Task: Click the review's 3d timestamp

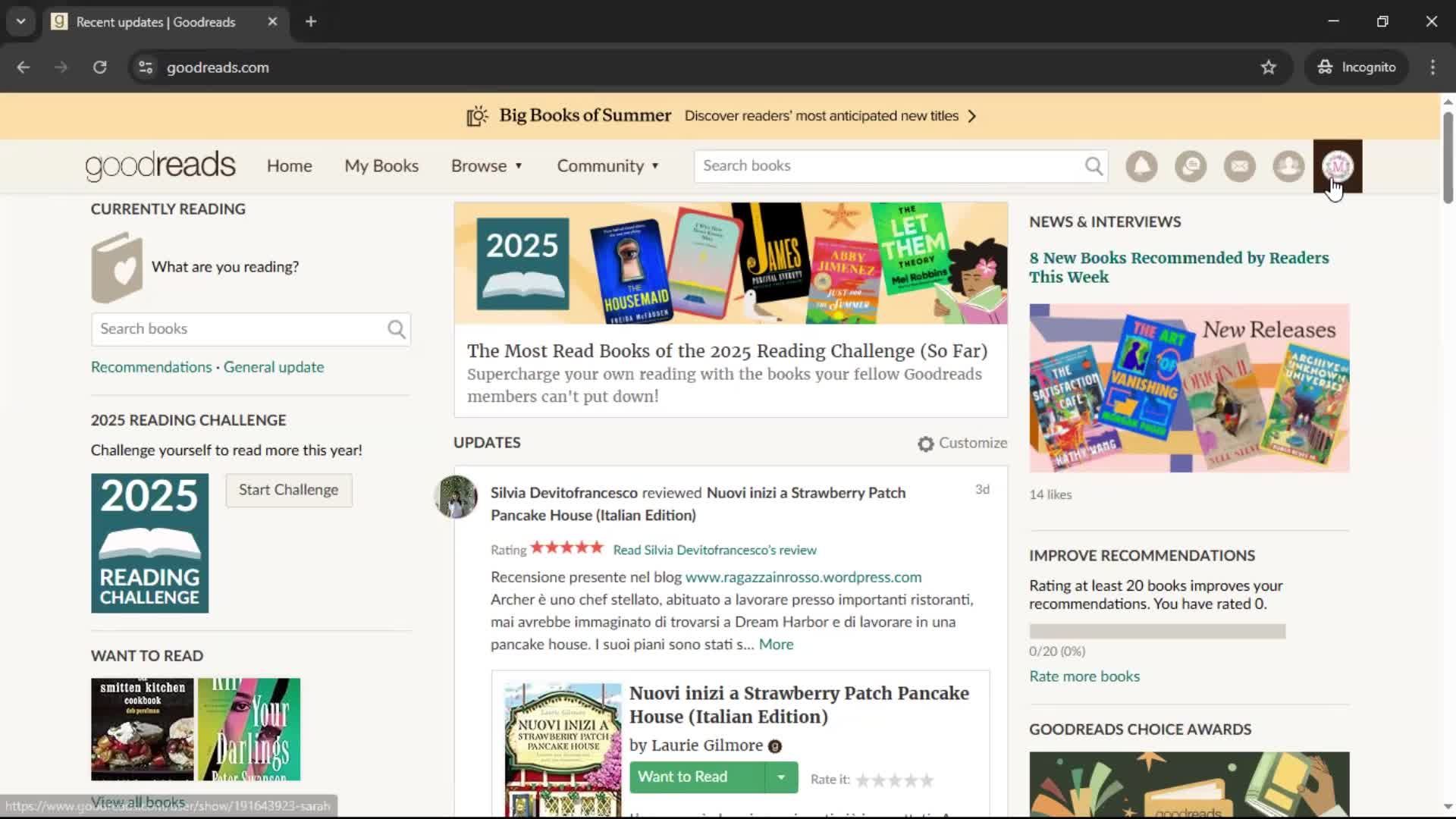Action: pyautogui.click(x=982, y=490)
